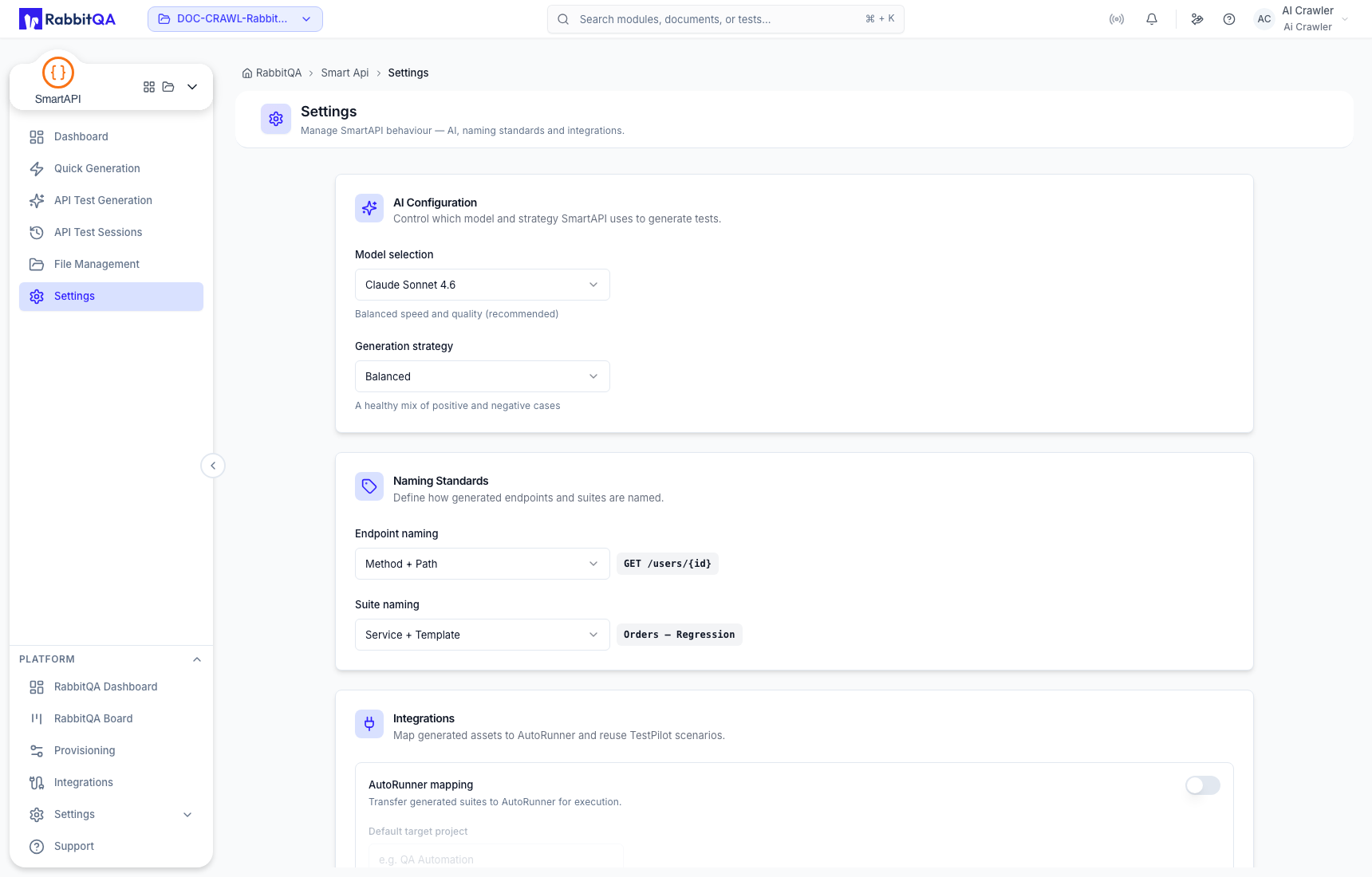
Task: Expand the platform Settings submenu chevron
Action: tap(187, 815)
